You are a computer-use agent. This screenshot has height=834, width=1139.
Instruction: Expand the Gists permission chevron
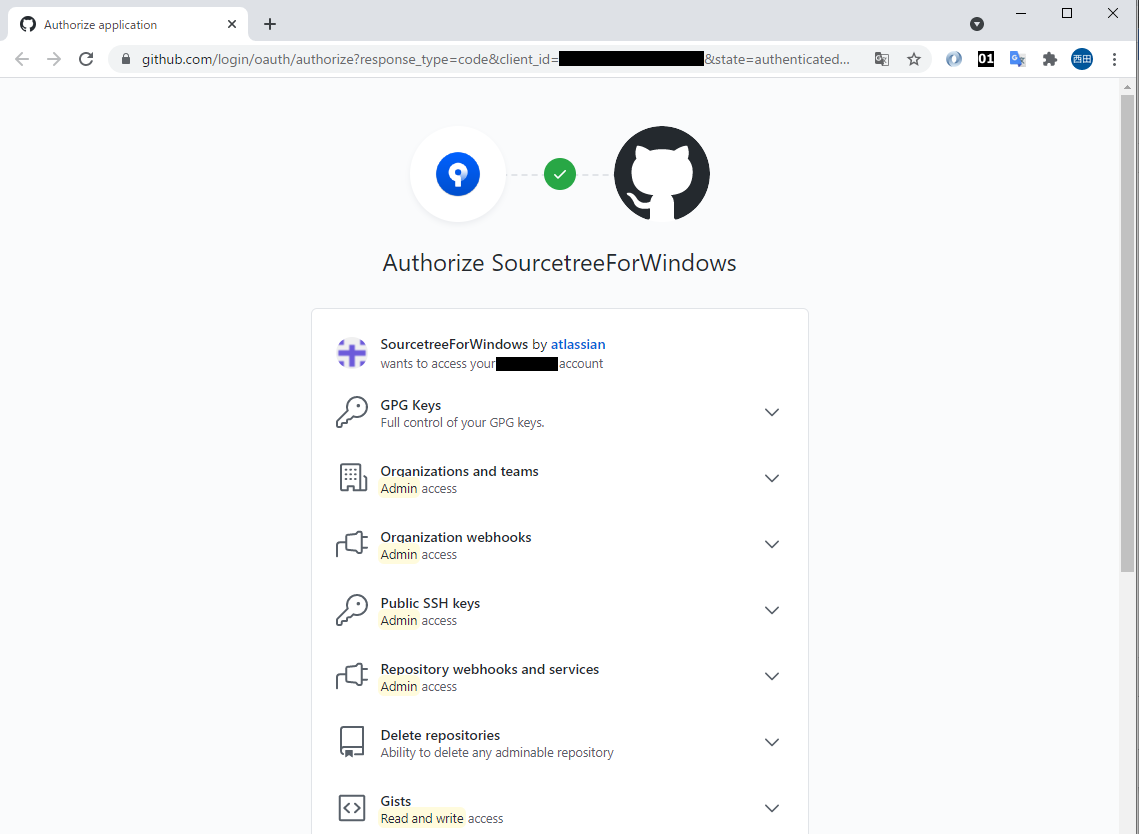point(771,808)
